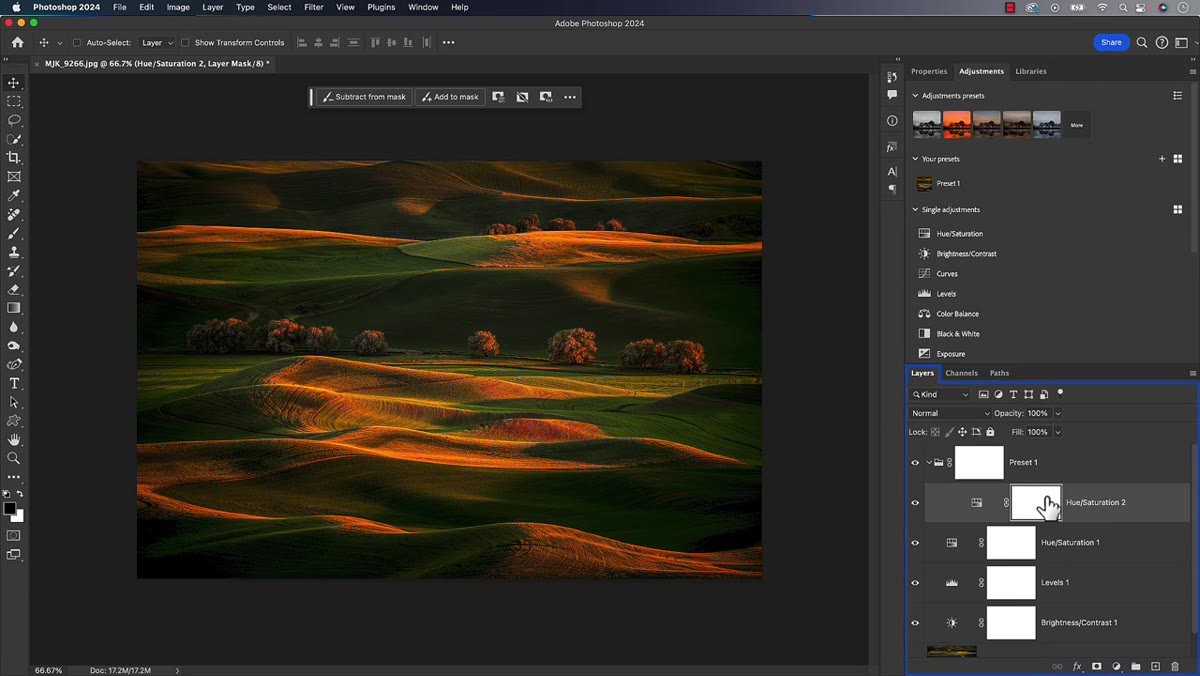Screen dimensions: 1200x676
Task: Select the Move tool
Action: click(14, 83)
